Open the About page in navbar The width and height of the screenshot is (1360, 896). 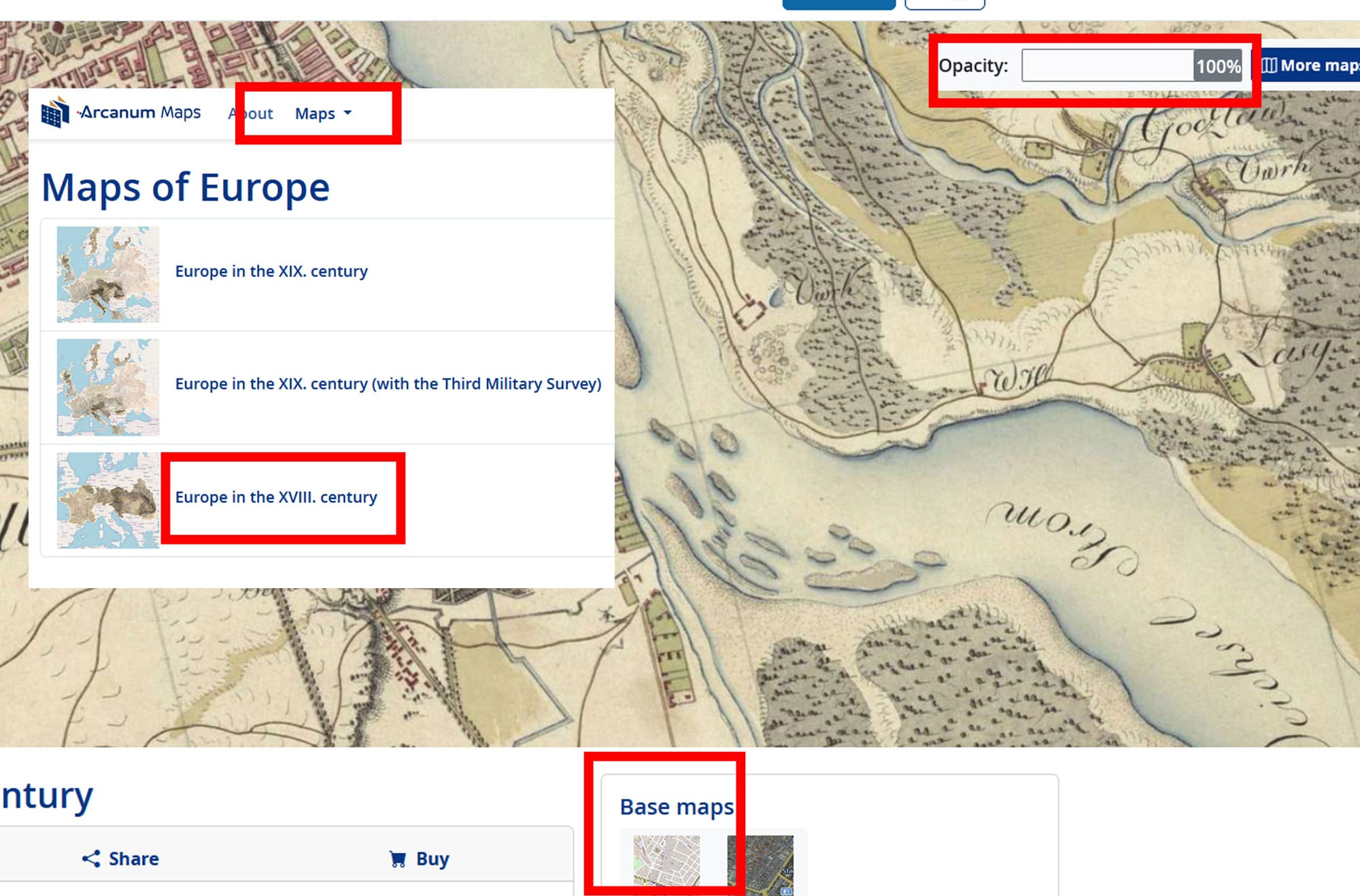tap(251, 114)
